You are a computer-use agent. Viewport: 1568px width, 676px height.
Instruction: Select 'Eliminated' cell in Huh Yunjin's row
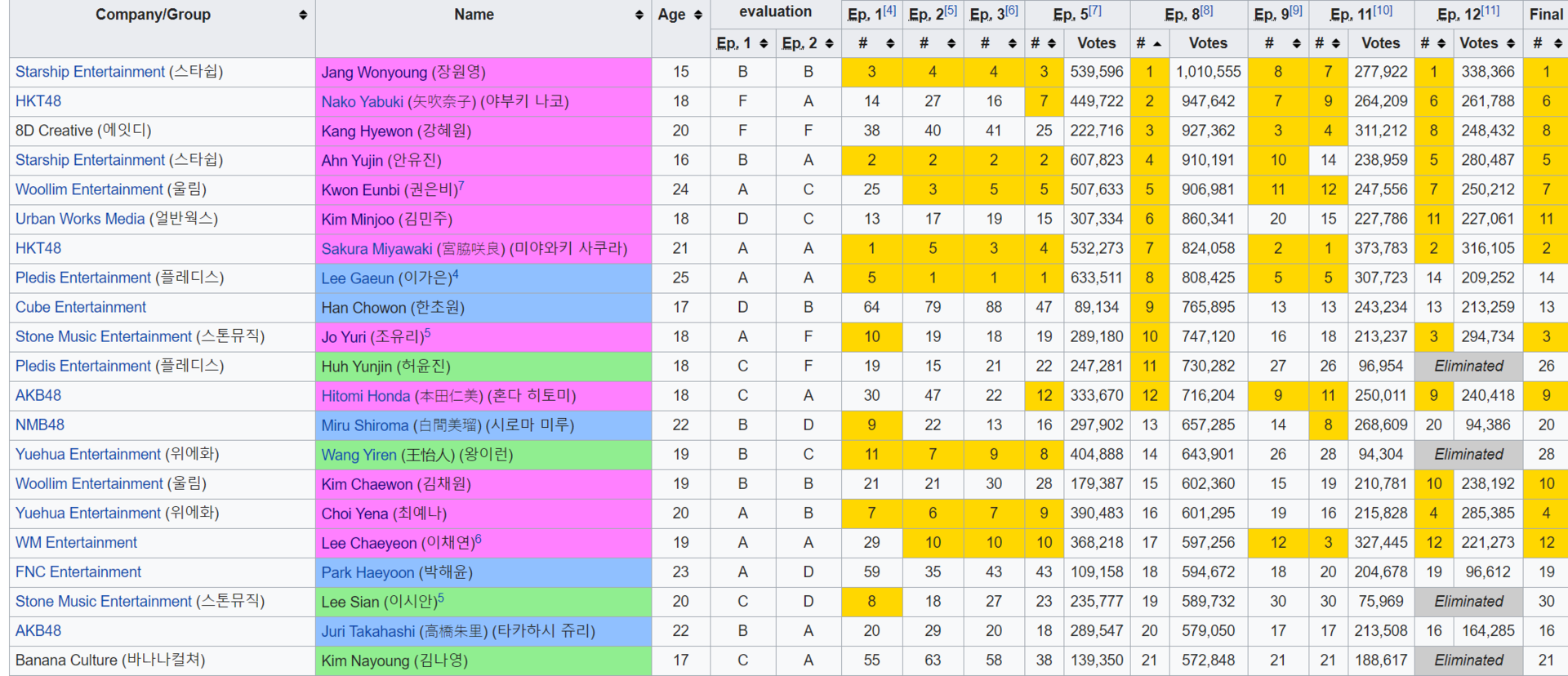(1469, 366)
